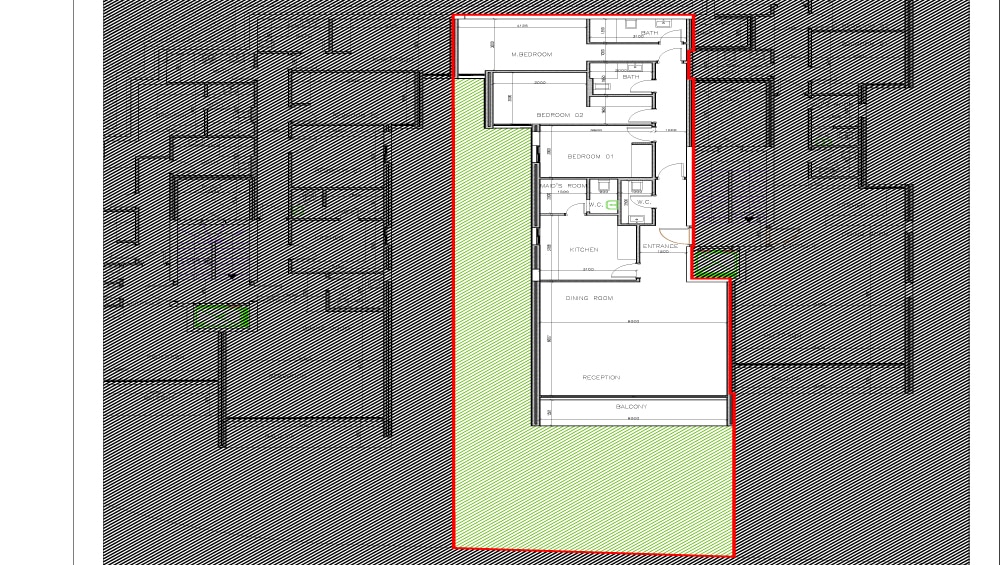The width and height of the screenshot is (1000, 565).
Task: Click the BATH label beside Bedroom 02
Action: tap(630, 77)
